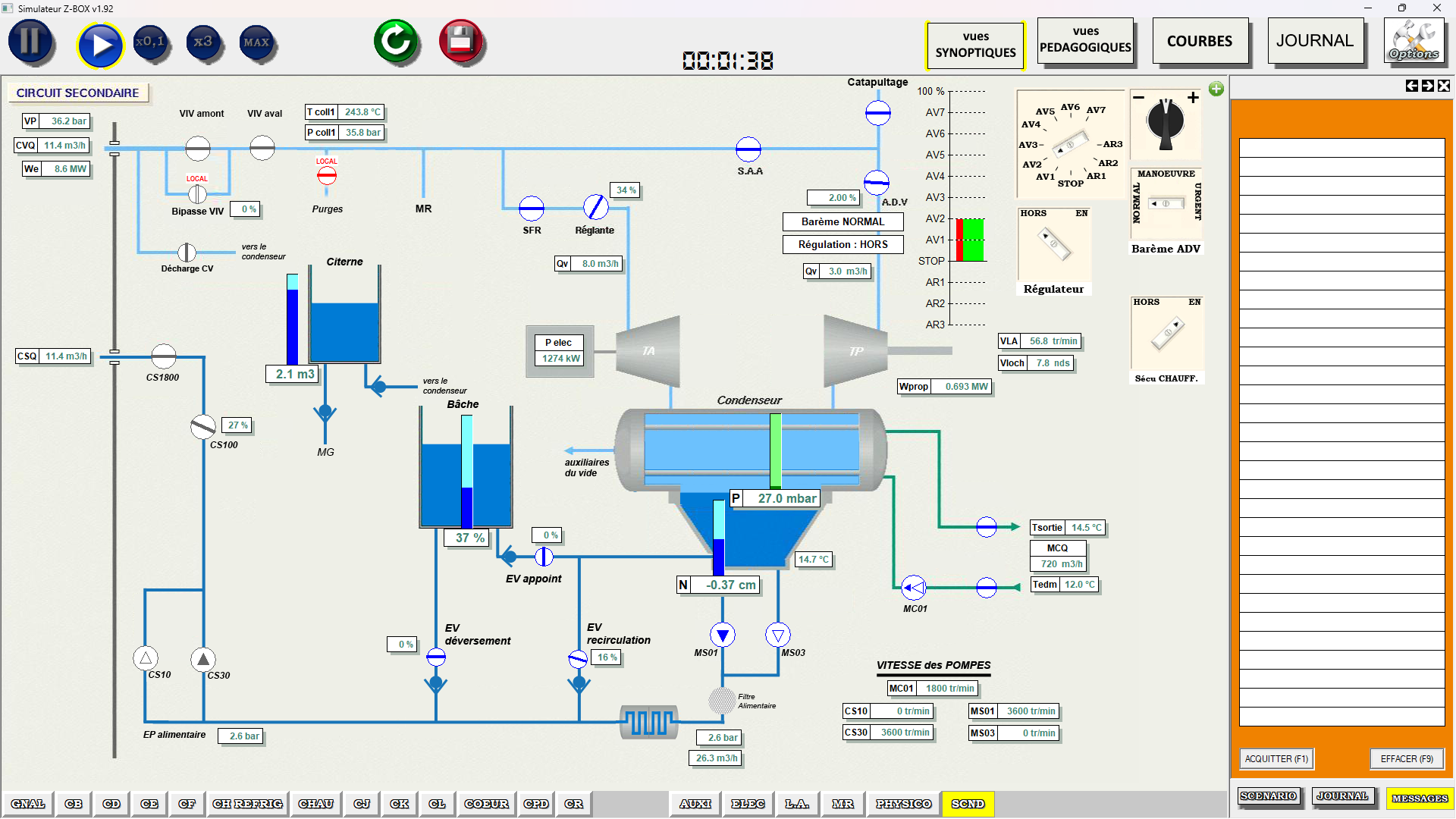Screen dimensions: 1456x819
Task: Open the Options tools icon
Action: (x=1413, y=41)
